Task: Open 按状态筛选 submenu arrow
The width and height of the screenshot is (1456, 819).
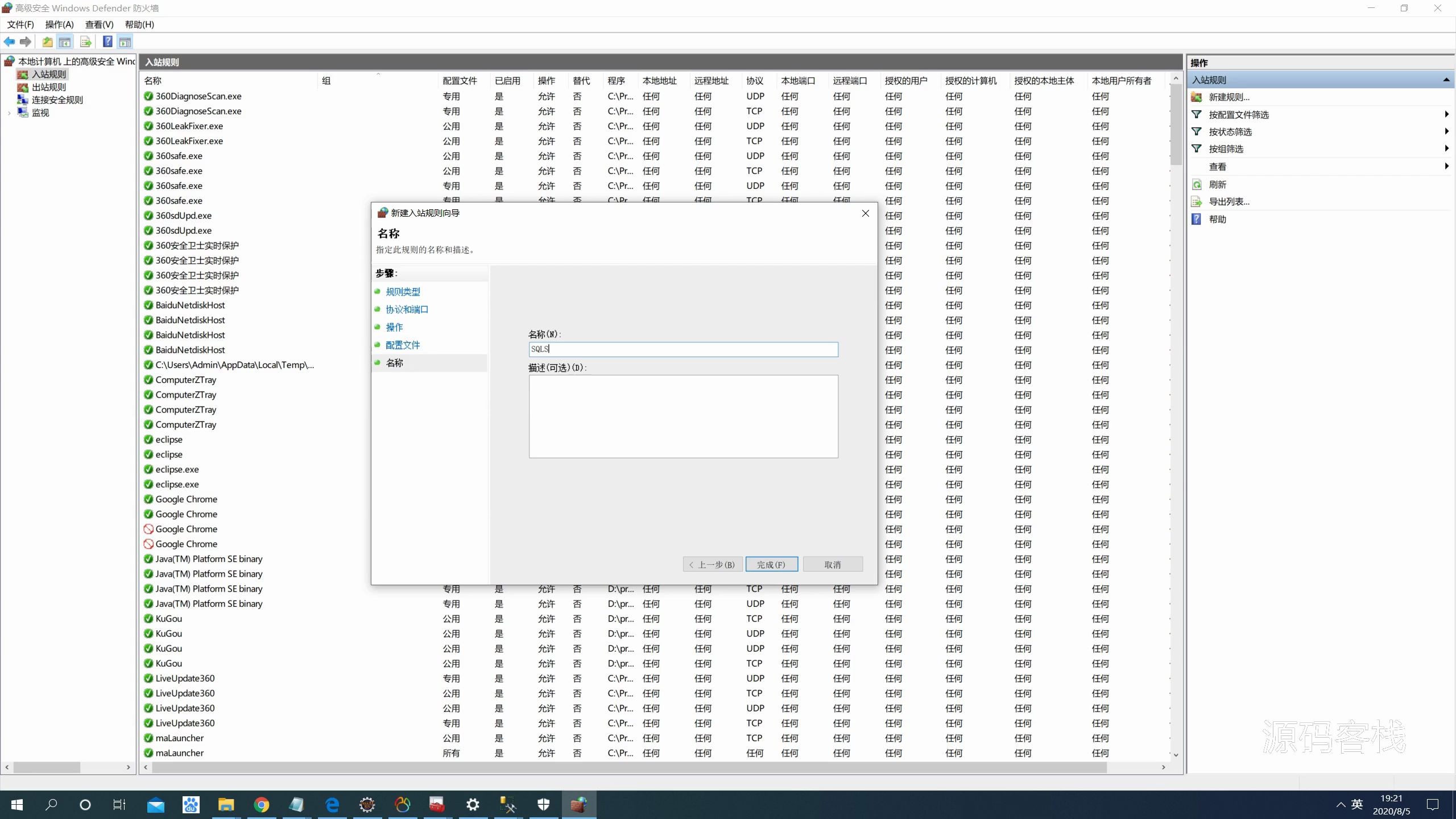Action: click(1446, 131)
